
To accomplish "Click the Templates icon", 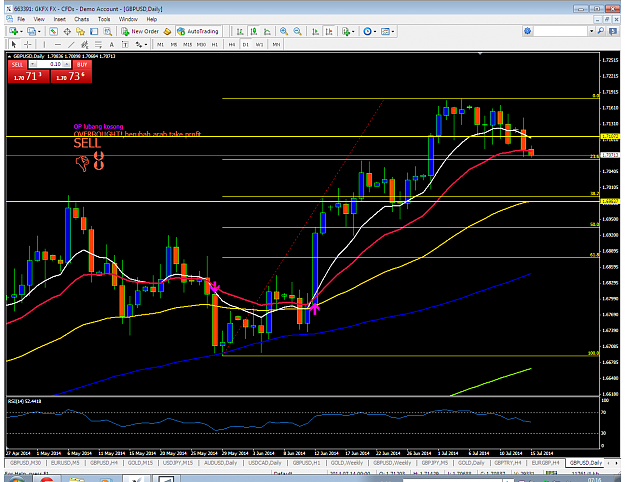I will 385,31.
